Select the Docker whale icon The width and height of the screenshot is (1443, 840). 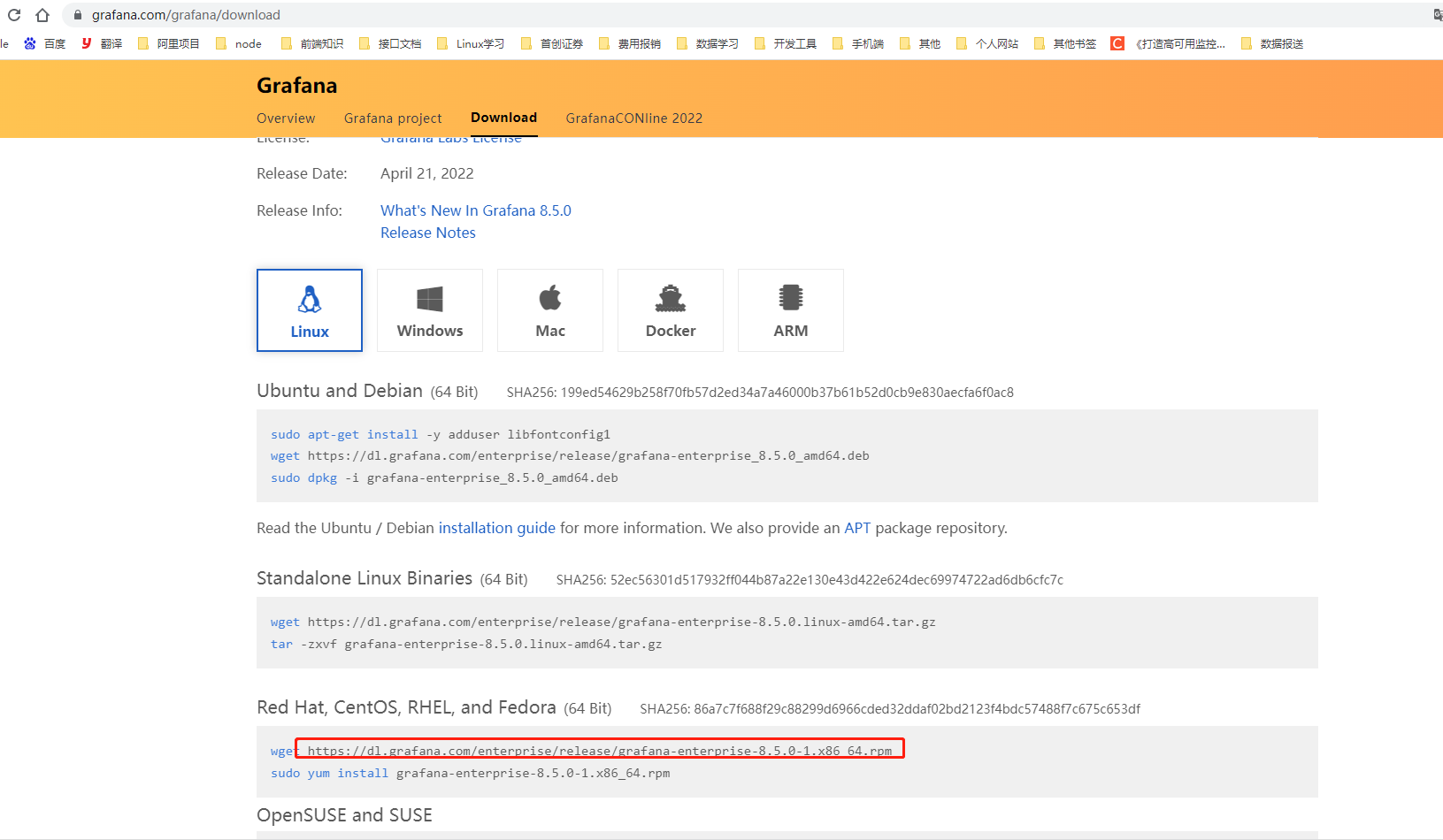(671, 299)
